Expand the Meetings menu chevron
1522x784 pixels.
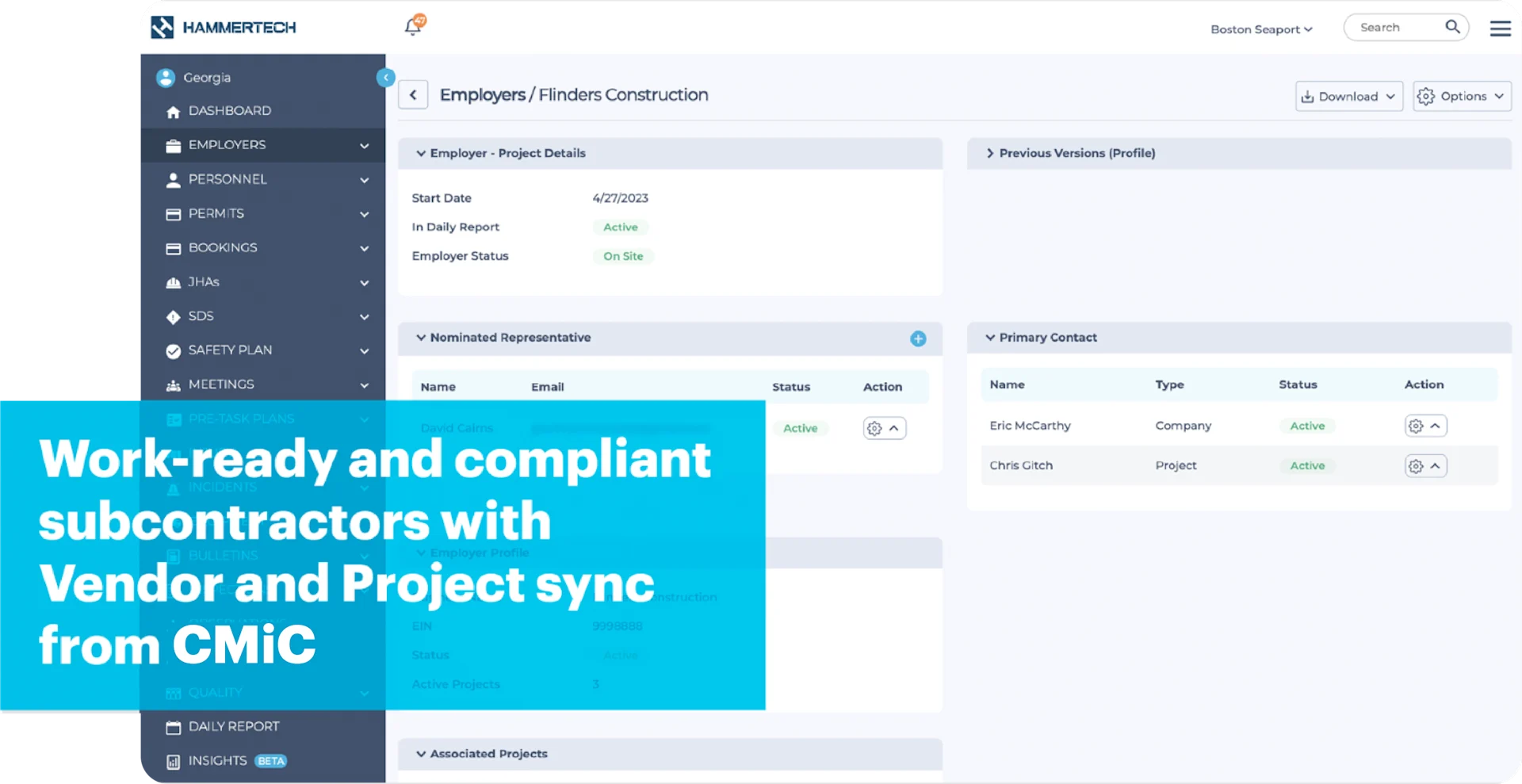365,385
